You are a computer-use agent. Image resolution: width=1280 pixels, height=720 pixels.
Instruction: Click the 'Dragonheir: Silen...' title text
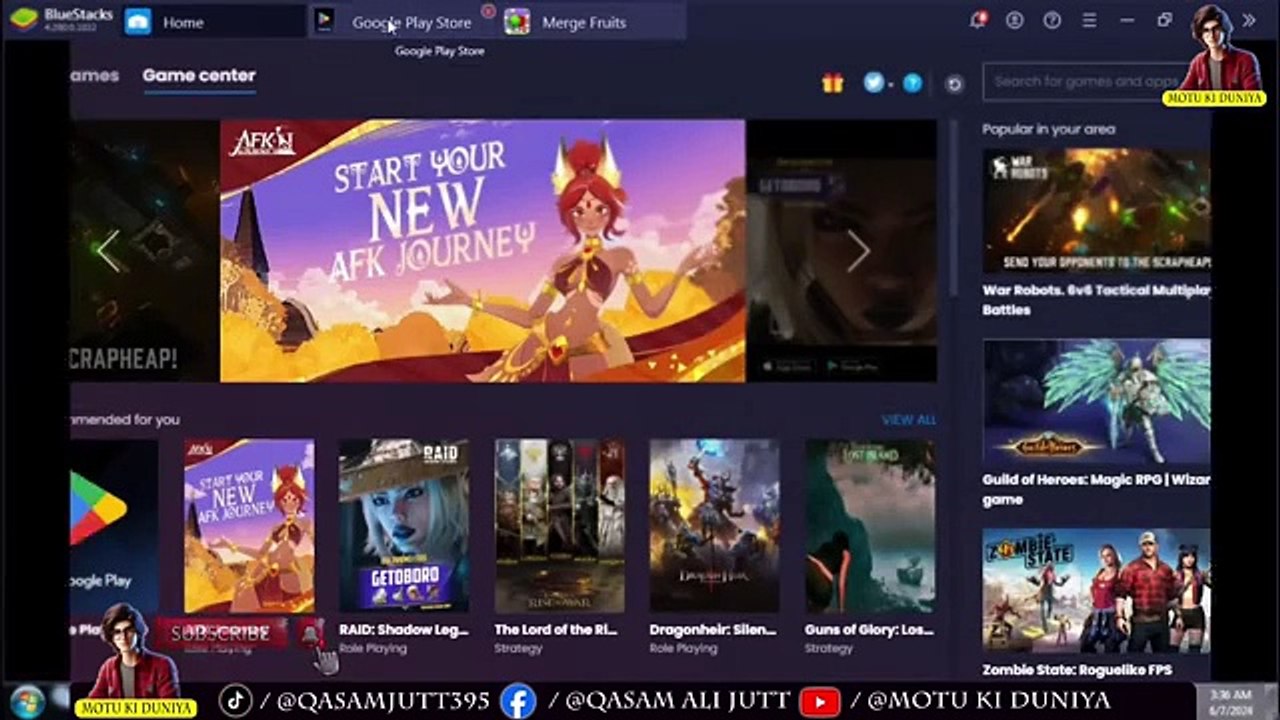[712, 630]
